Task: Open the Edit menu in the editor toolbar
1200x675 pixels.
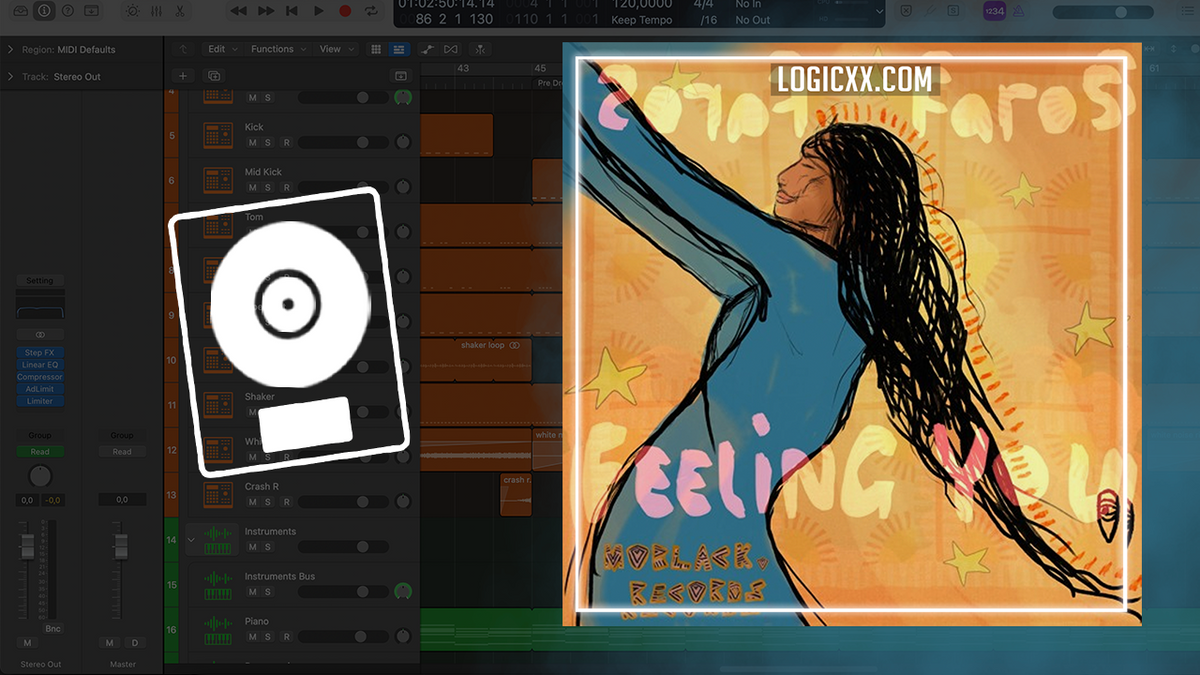Action: click(219, 48)
